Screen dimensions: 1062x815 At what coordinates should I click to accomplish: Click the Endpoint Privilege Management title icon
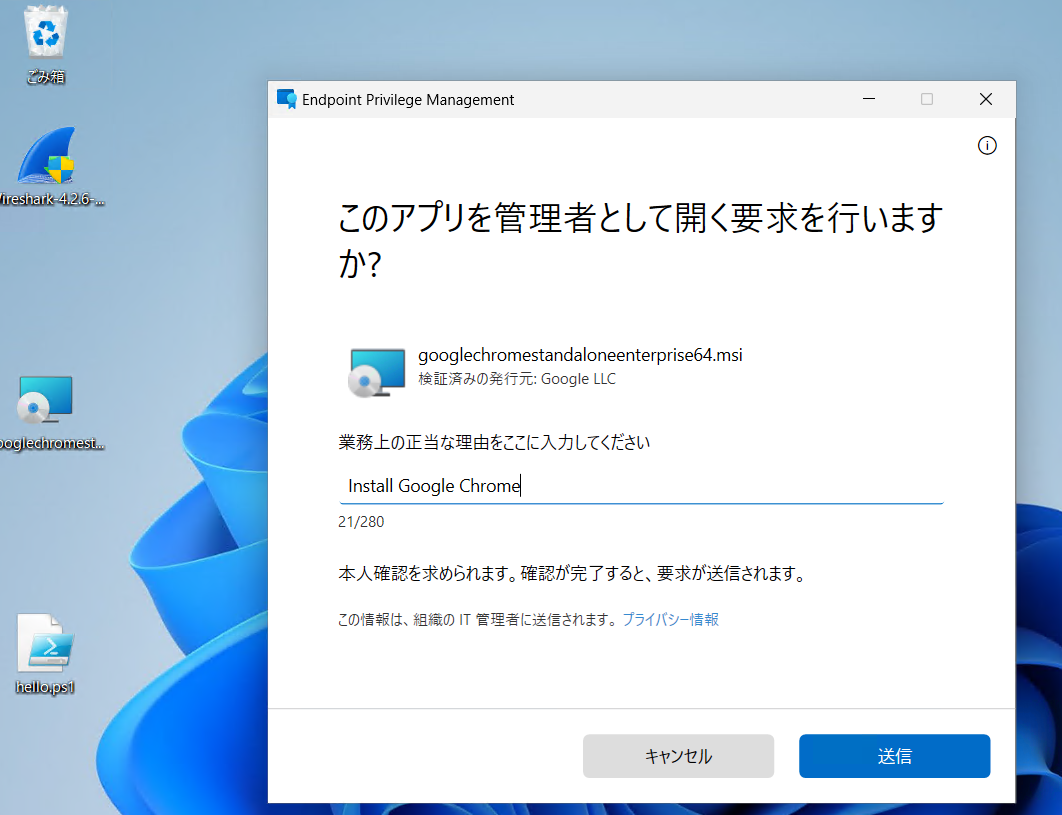(x=286, y=99)
